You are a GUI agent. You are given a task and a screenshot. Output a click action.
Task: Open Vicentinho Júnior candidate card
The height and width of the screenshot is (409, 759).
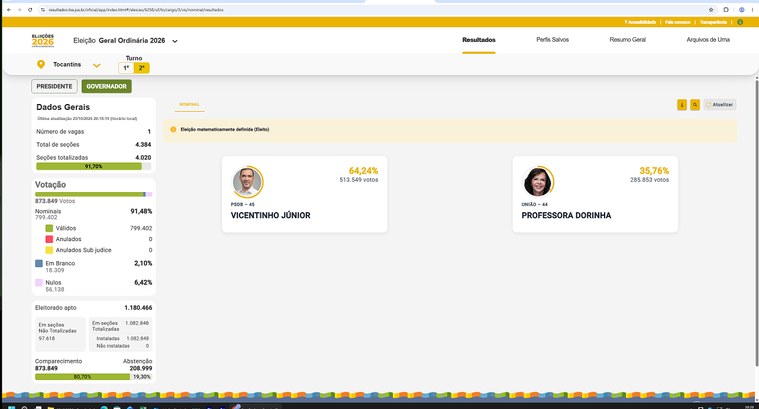[x=304, y=194]
